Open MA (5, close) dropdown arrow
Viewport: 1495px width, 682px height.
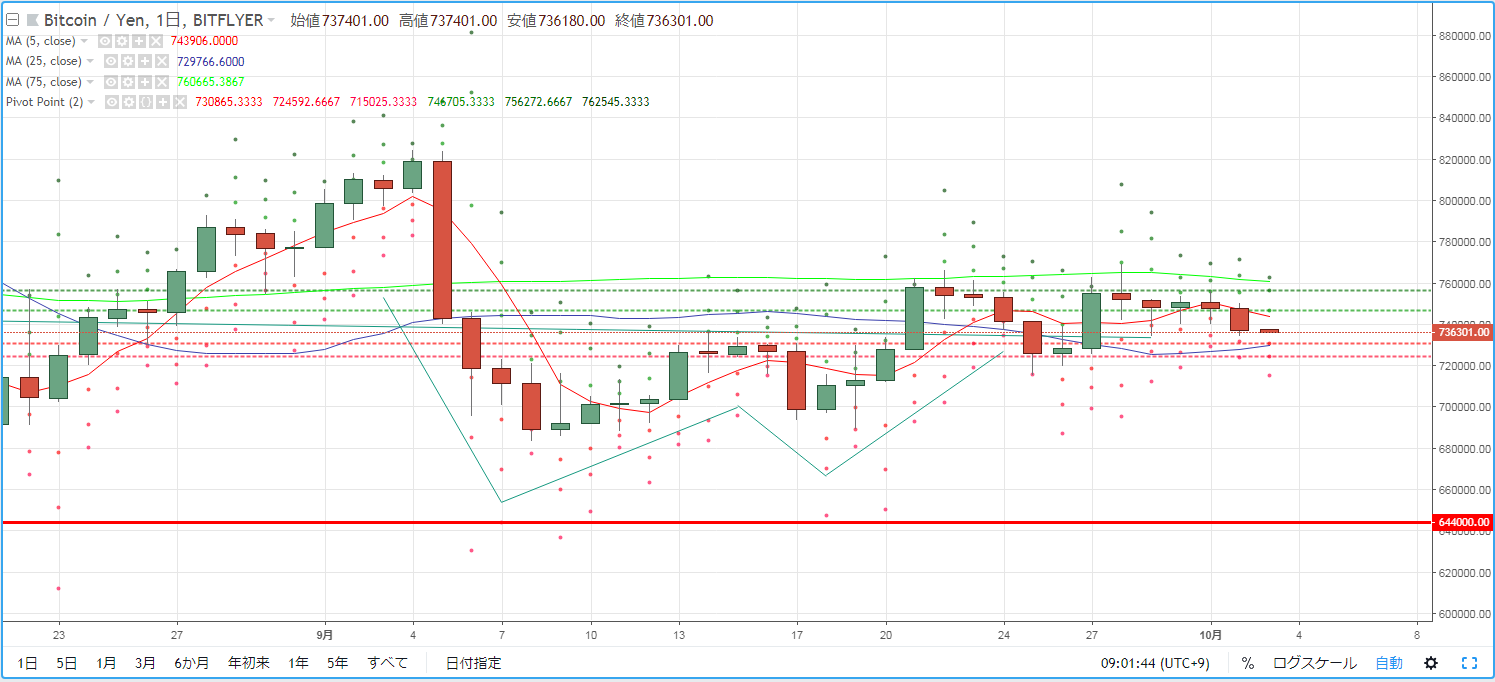(84, 41)
